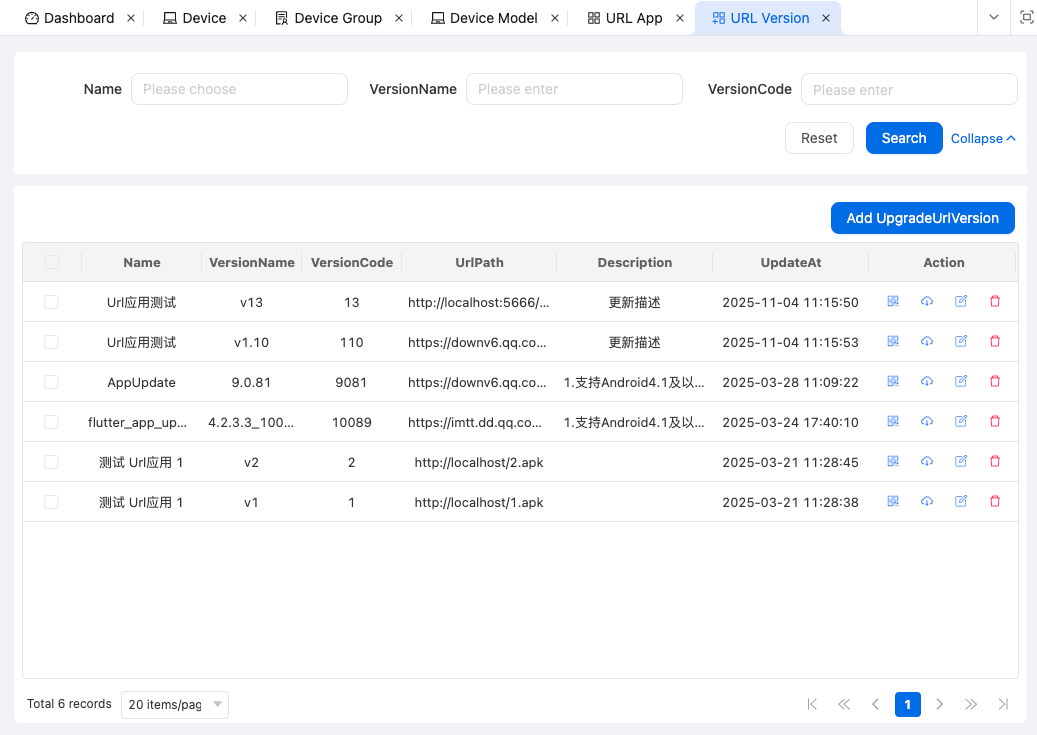
Task: Open the QR code for AppUpdate row
Action: coord(893,381)
